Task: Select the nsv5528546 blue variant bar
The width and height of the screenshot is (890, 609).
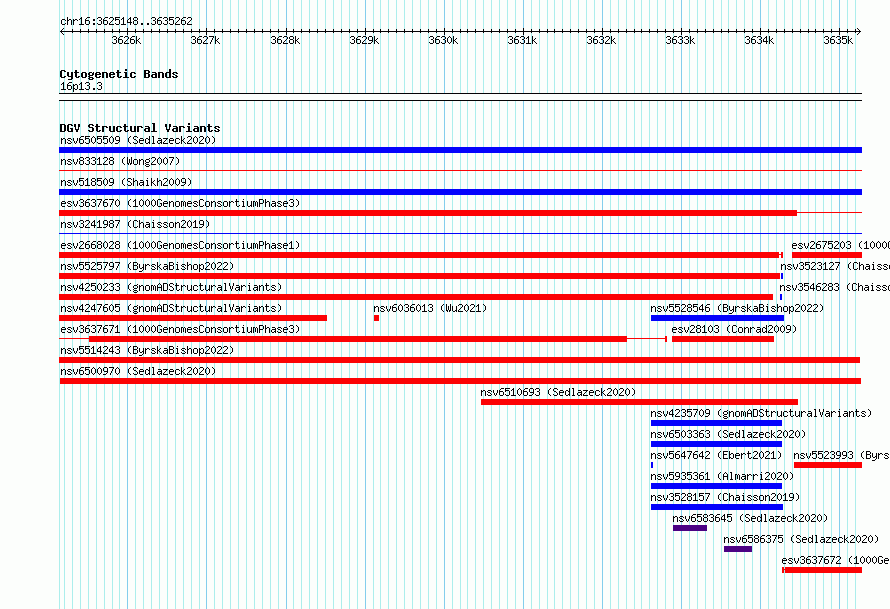Action: click(x=717, y=318)
